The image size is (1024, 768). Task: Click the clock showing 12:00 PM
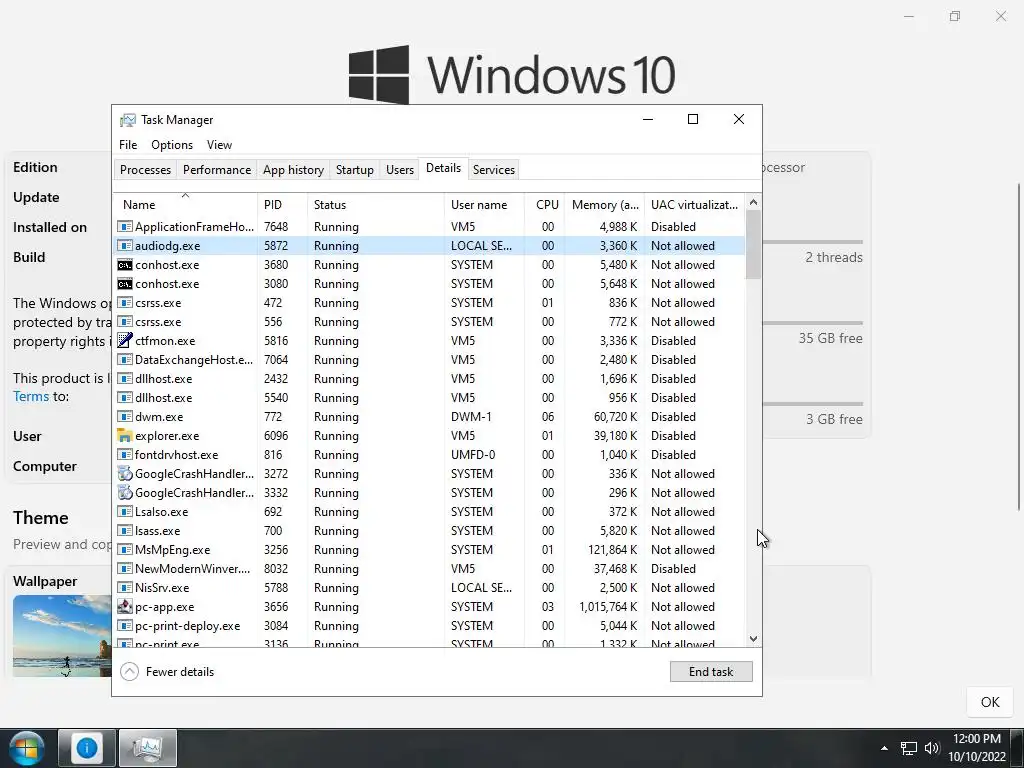click(x=977, y=739)
